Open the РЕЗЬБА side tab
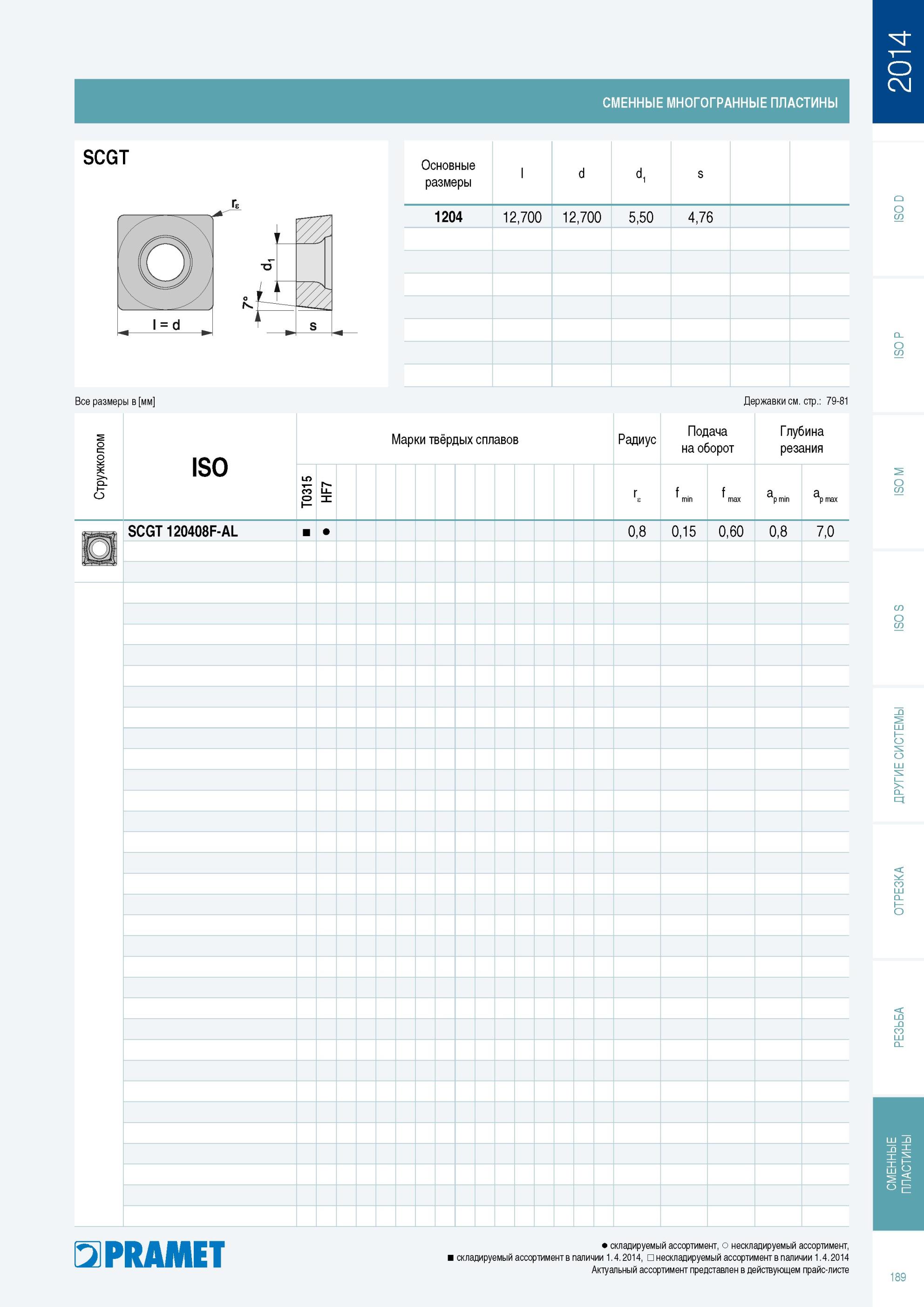This screenshot has width=924, height=1307. [x=898, y=1028]
